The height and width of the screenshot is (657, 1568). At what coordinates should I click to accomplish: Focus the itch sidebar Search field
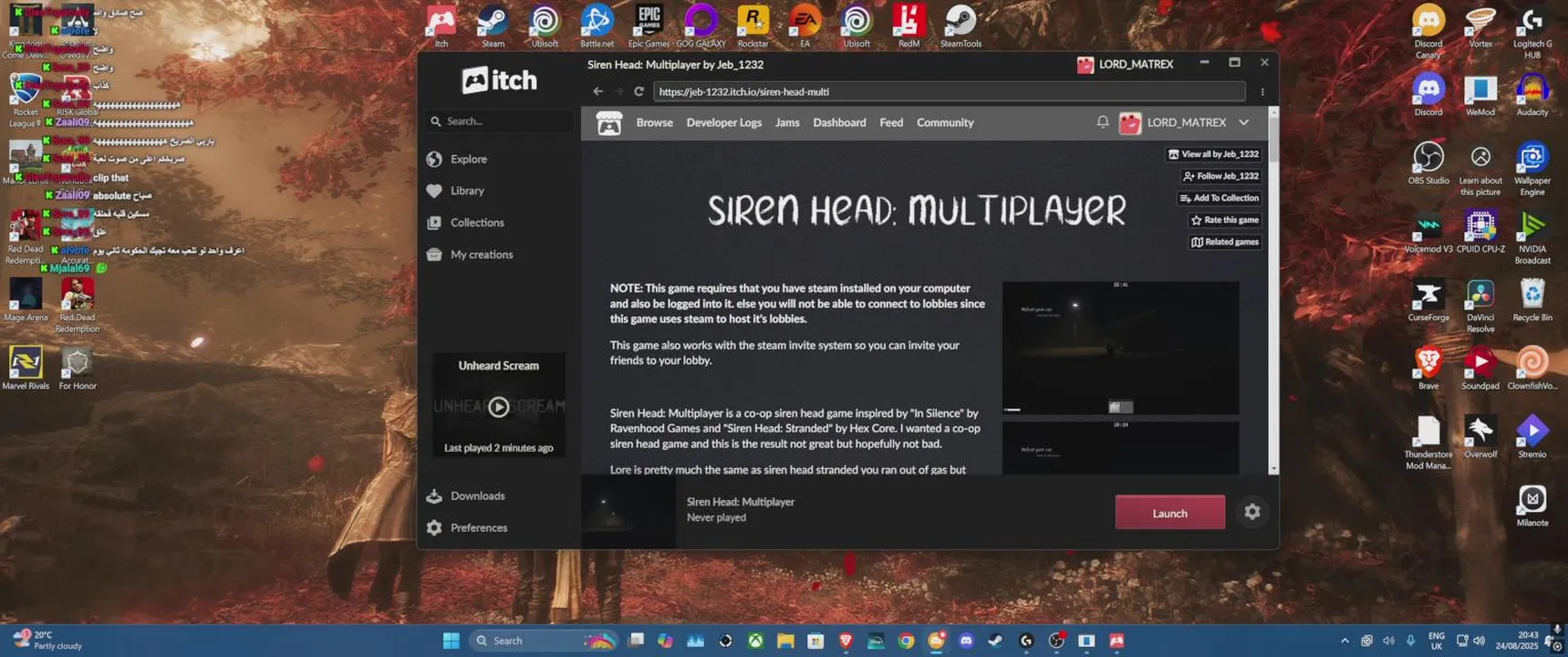click(499, 121)
